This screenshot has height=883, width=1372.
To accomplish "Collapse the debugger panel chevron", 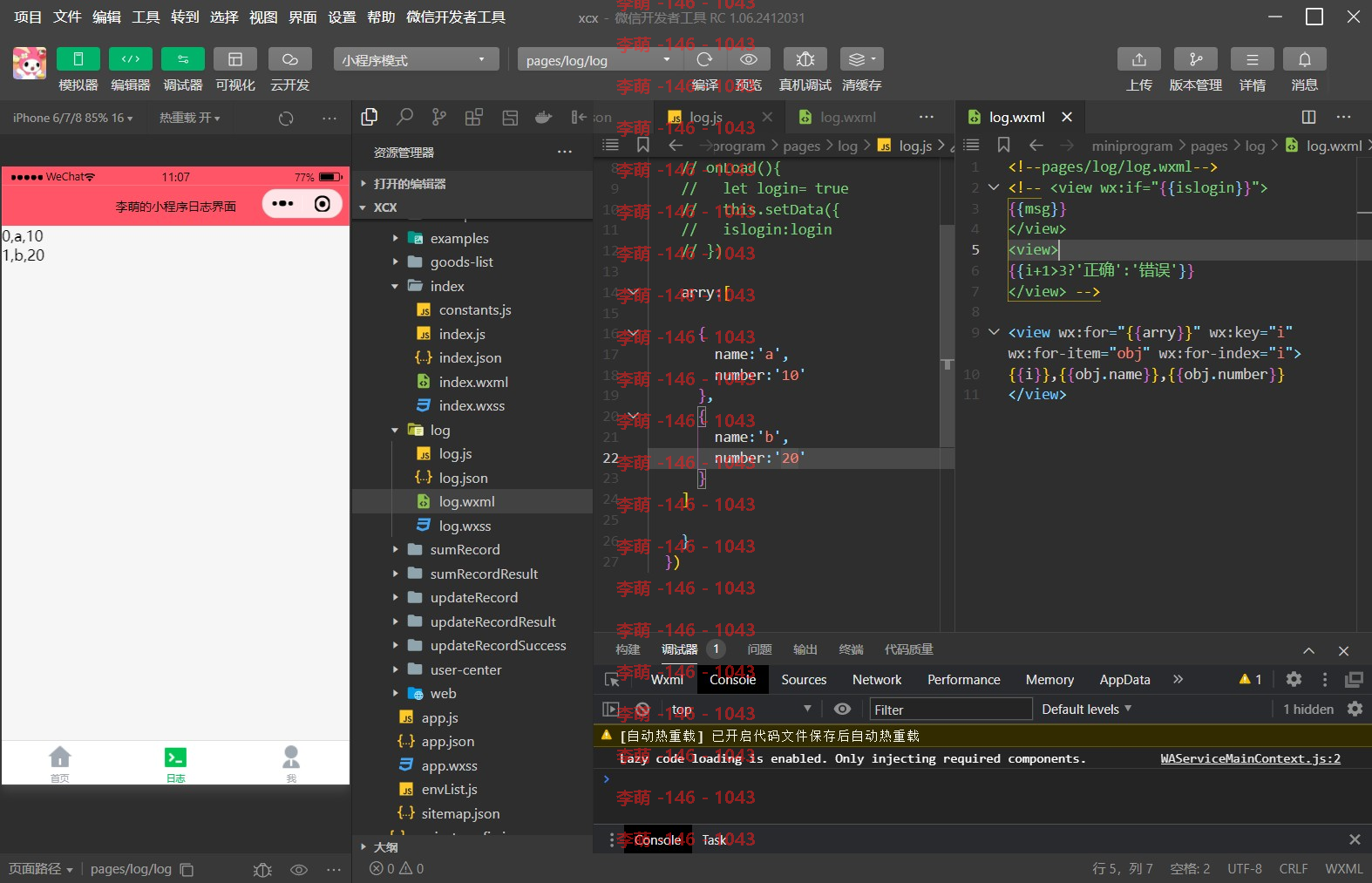I will (x=1308, y=650).
